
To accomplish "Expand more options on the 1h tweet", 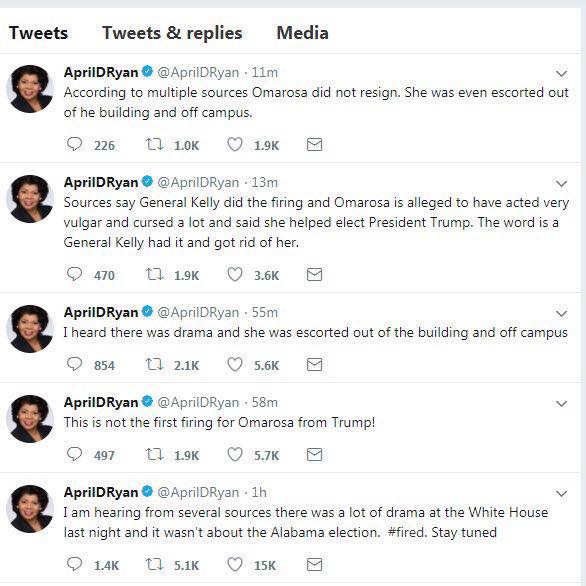I will [x=561, y=494].
